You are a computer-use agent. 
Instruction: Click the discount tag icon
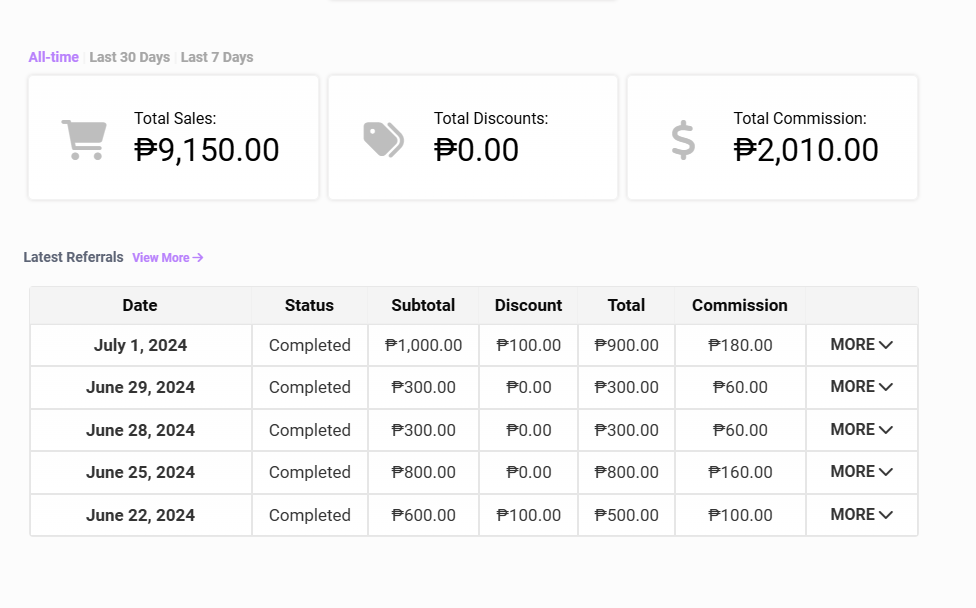[x=383, y=140]
